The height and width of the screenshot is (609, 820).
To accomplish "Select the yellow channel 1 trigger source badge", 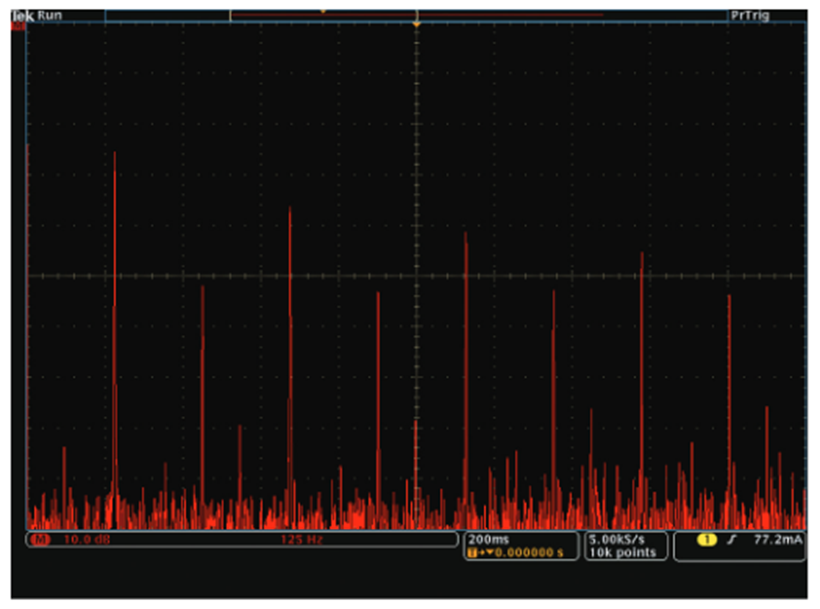I will (x=707, y=541).
